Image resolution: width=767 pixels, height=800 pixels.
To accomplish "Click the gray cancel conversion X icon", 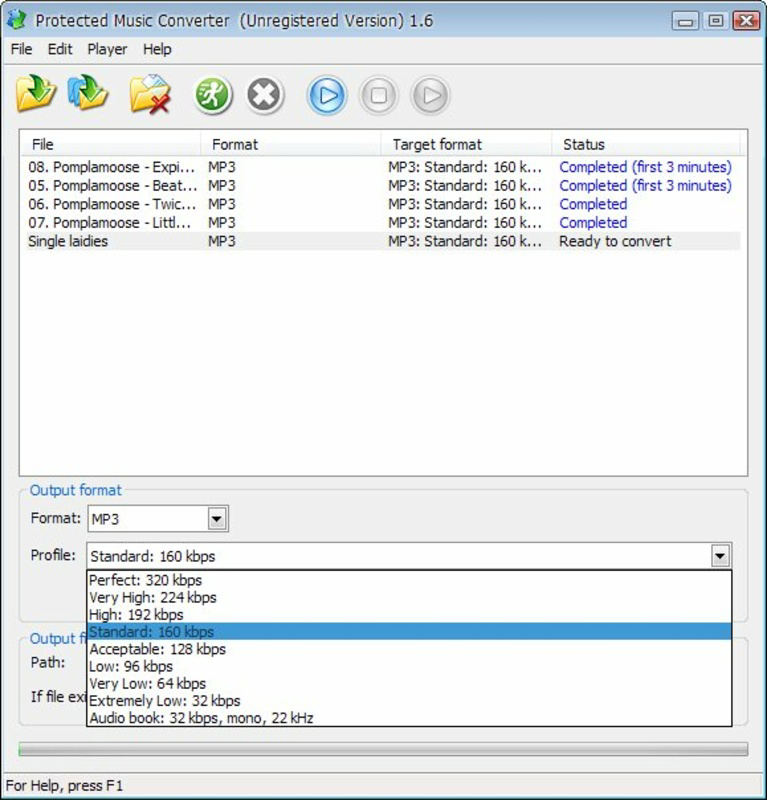I will pos(264,95).
